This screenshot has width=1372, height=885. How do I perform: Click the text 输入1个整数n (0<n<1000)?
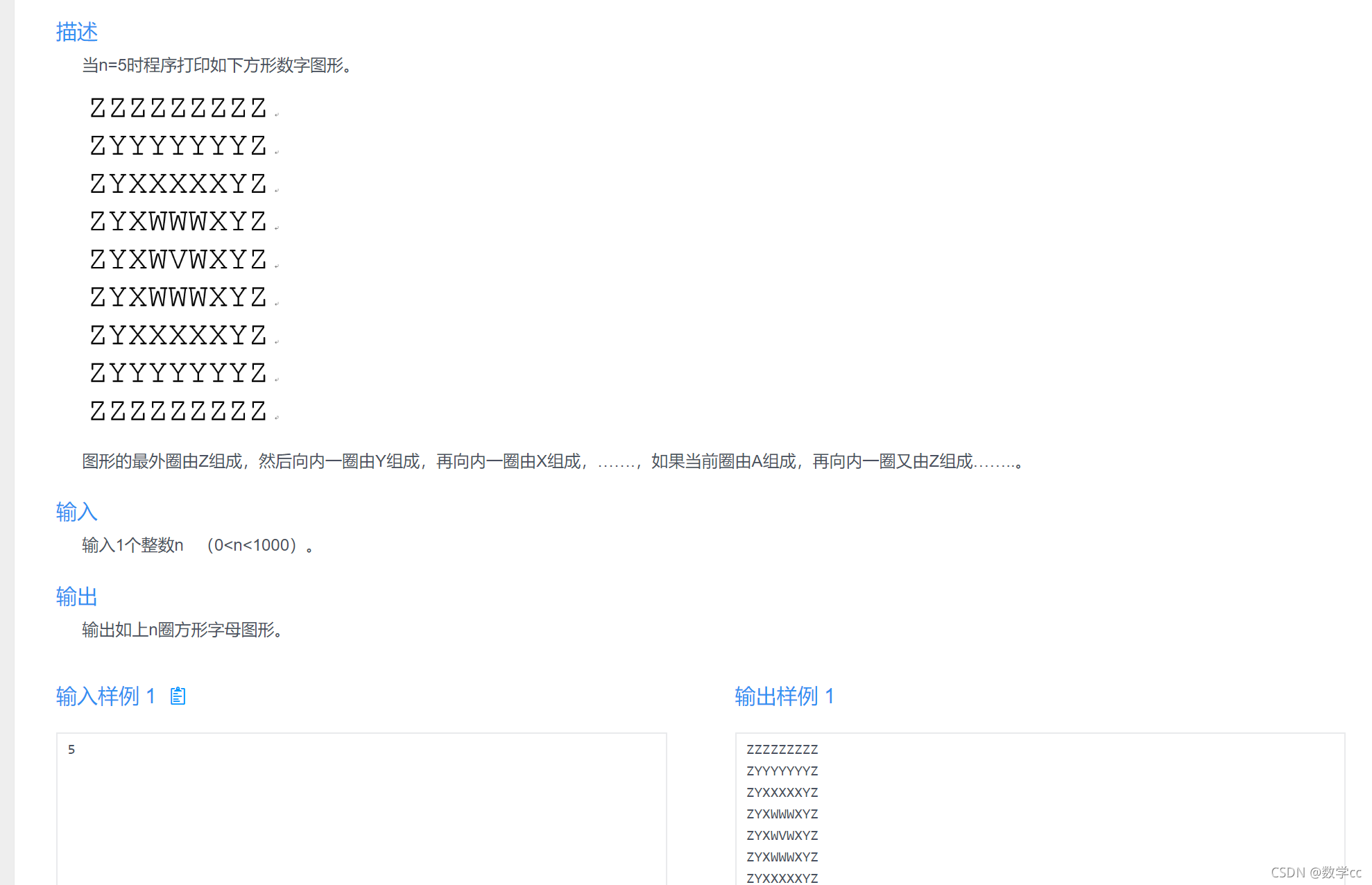(198, 545)
